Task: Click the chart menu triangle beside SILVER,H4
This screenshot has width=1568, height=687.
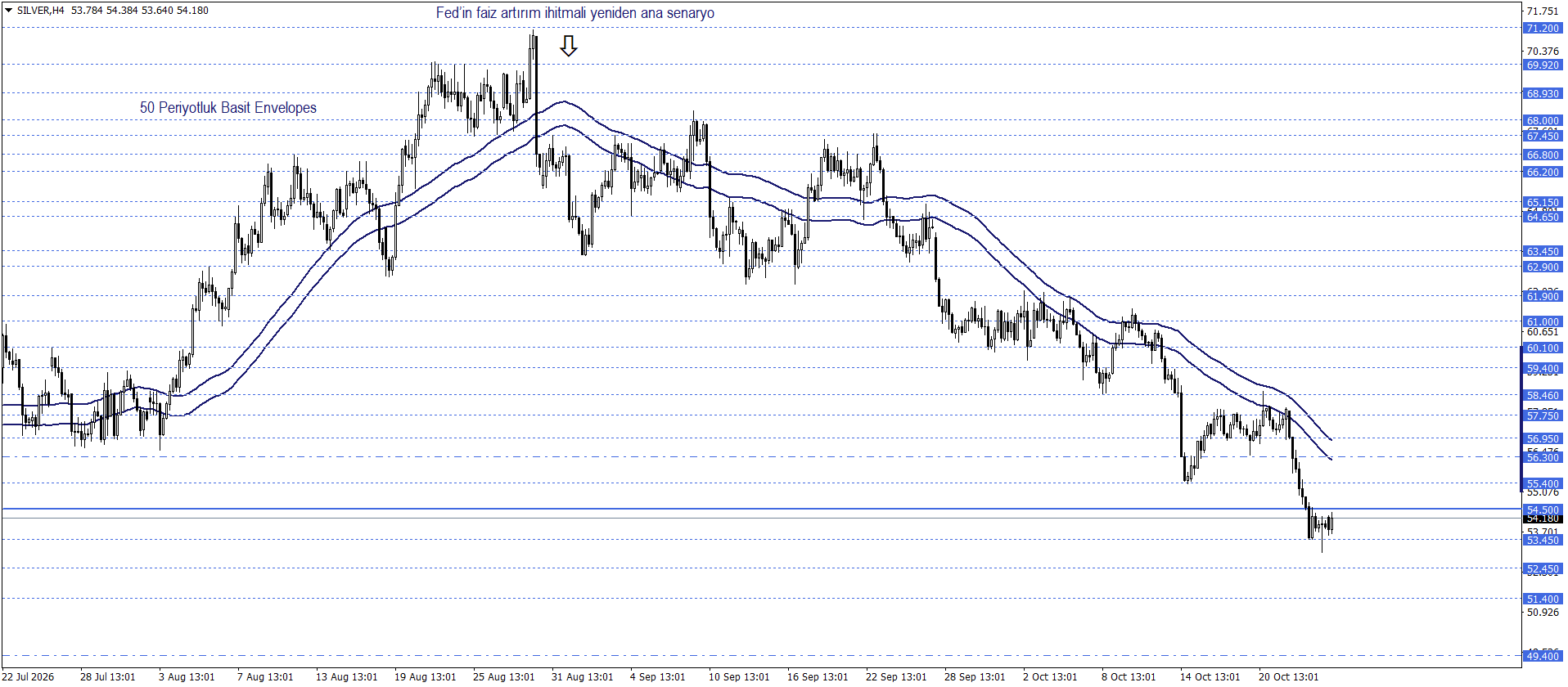Action: 8,11
